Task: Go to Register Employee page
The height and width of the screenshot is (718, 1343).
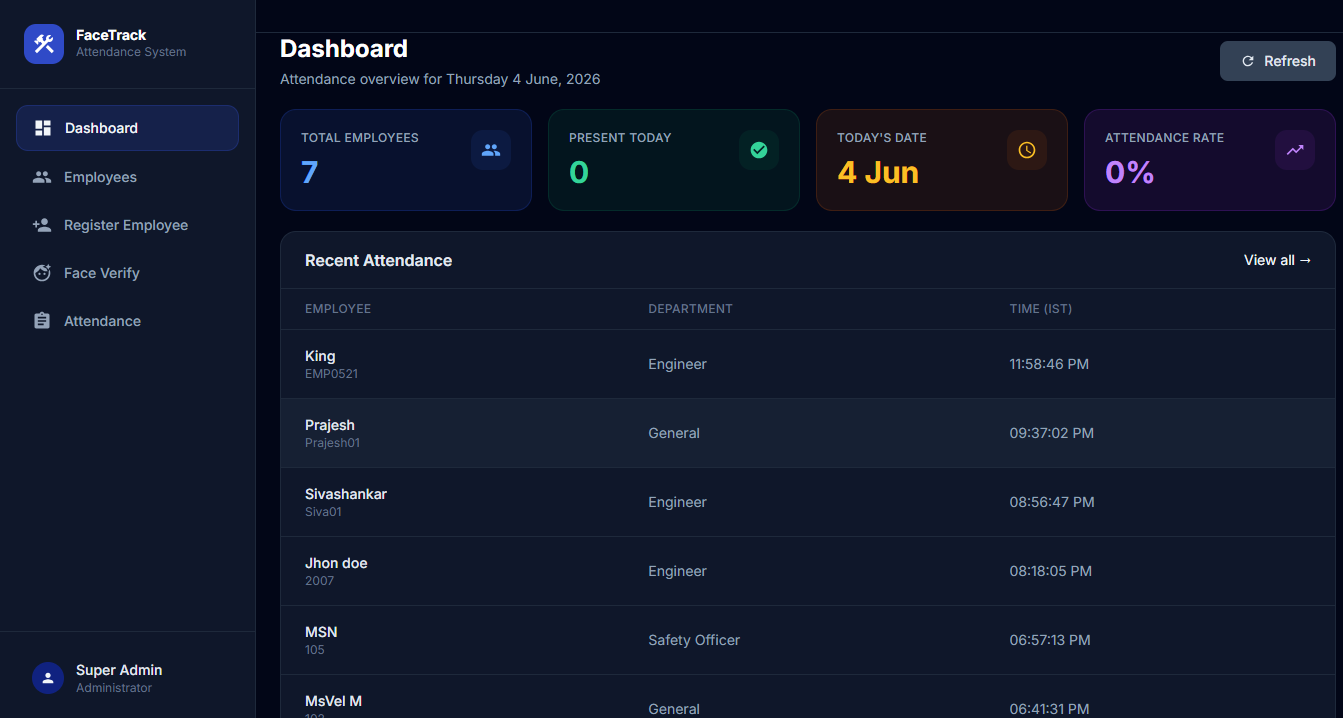Action: [x=127, y=225]
